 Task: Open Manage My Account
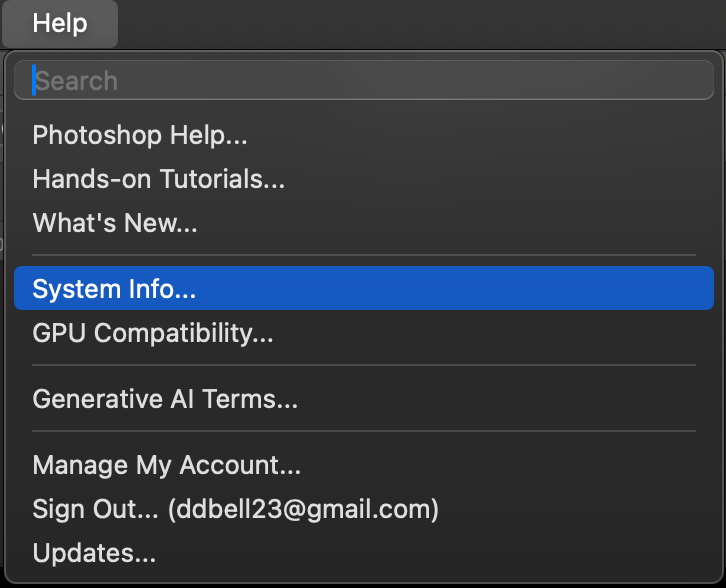(x=167, y=465)
